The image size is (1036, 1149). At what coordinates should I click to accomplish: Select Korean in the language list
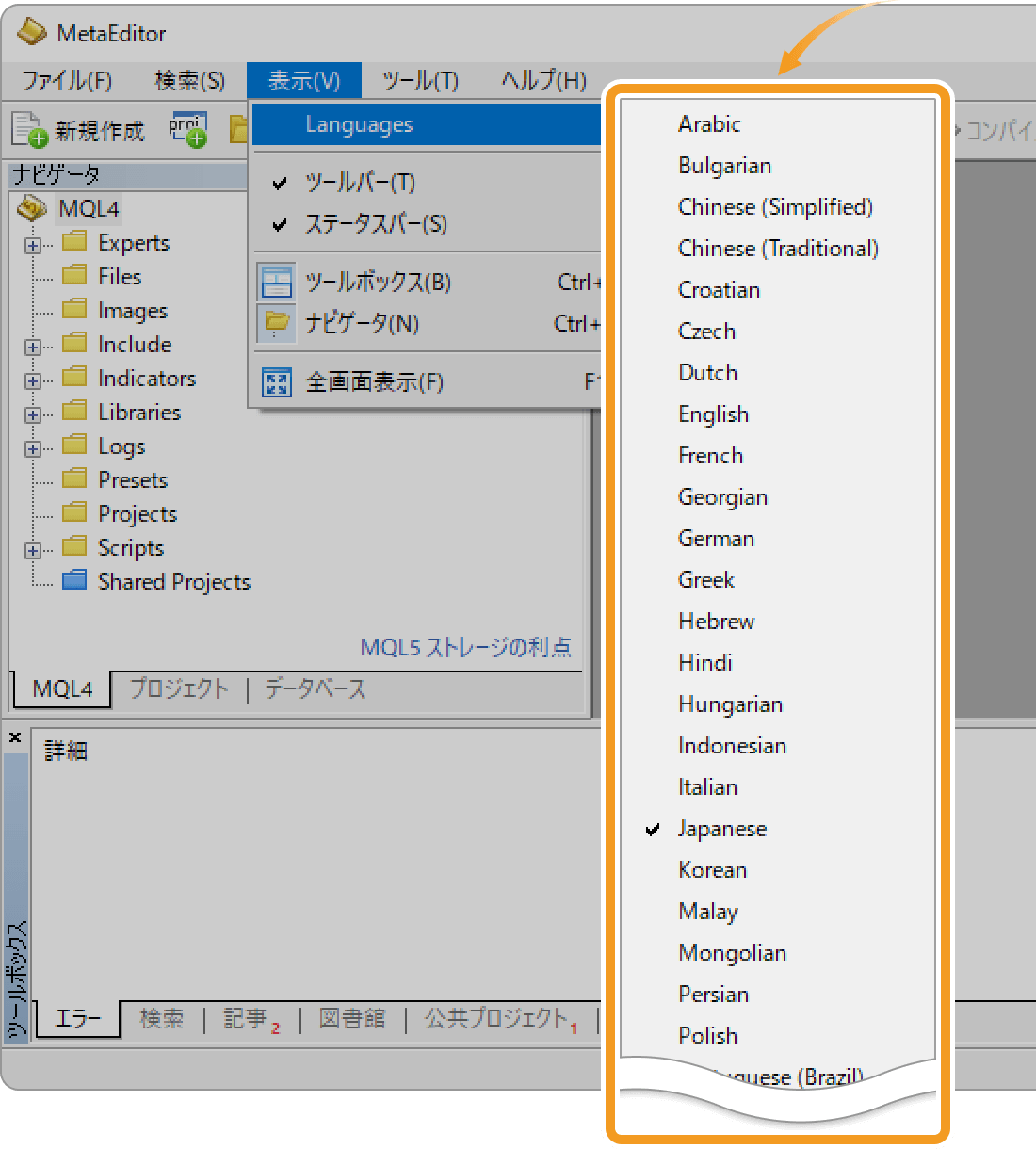[x=778, y=870]
